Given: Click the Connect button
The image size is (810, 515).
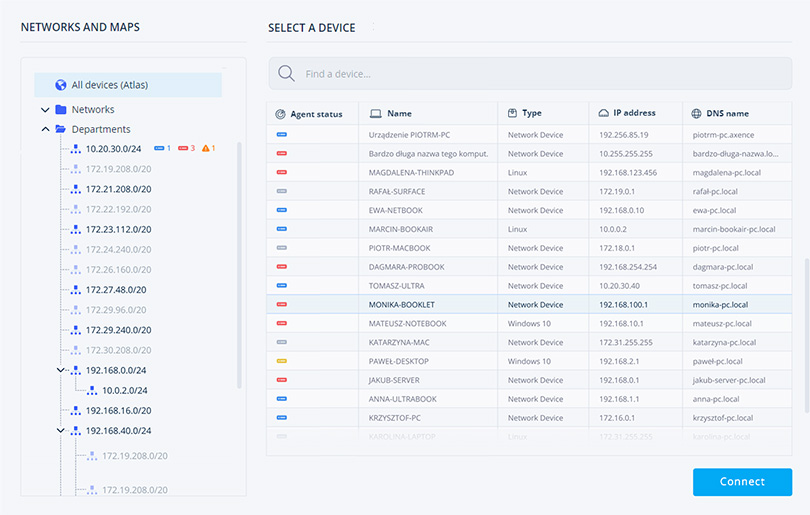Looking at the screenshot, I should point(742,482).
